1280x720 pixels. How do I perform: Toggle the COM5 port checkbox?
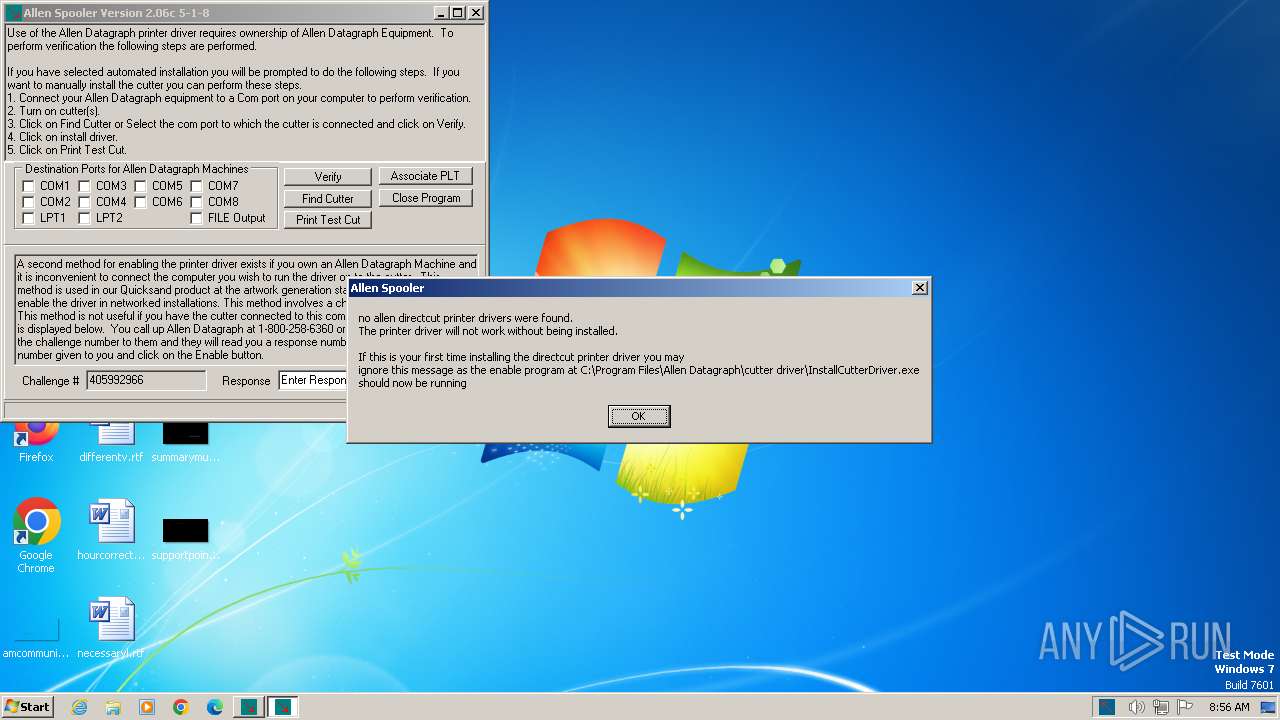click(x=140, y=186)
